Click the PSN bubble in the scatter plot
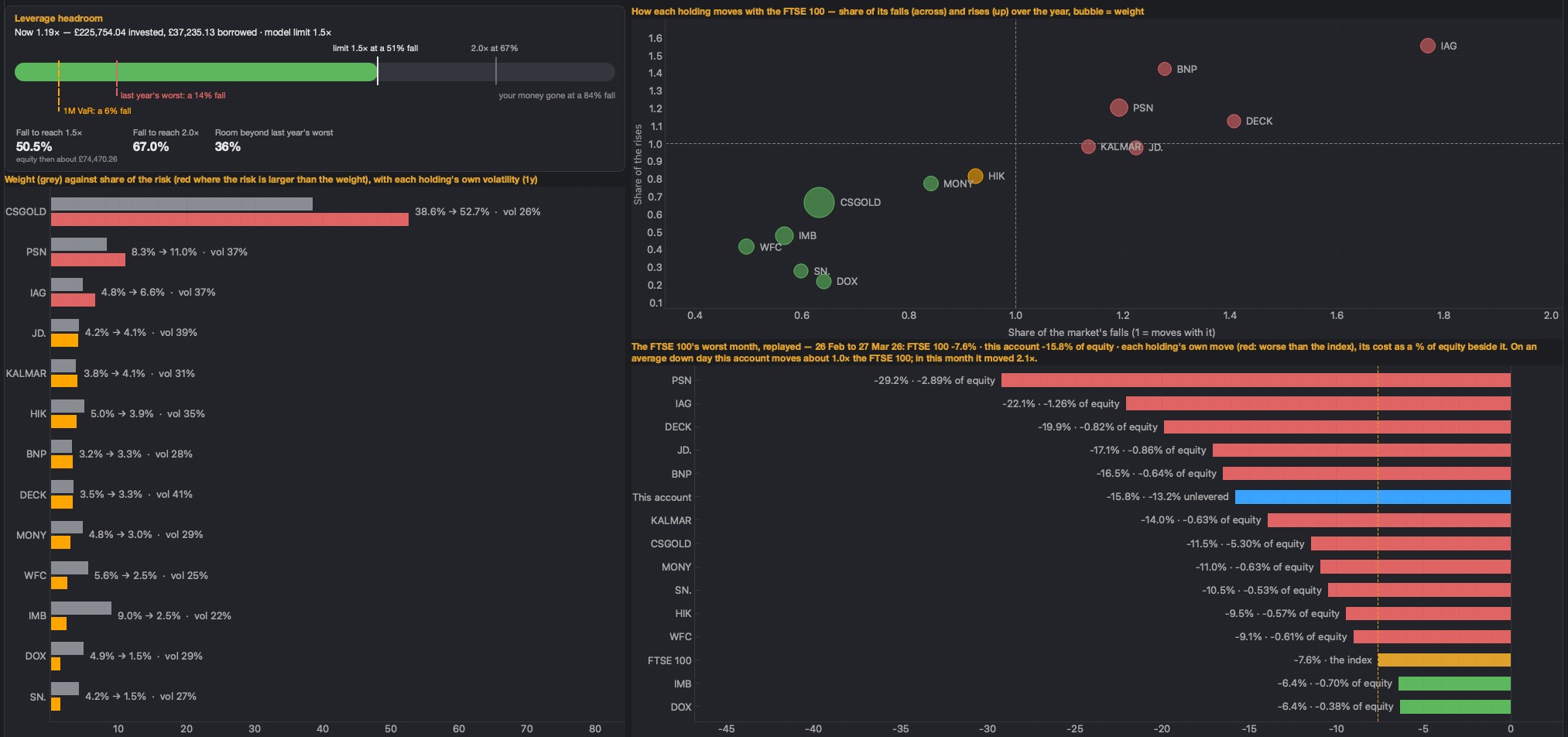1568x737 pixels. tap(1119, 108)
